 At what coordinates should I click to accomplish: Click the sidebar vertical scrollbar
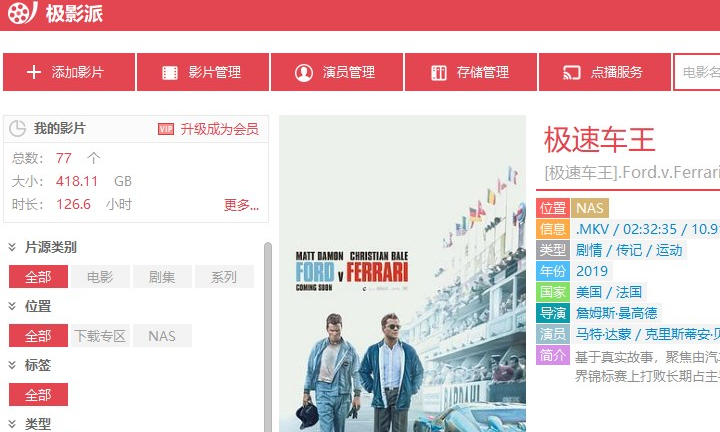(x=268, y=337)
